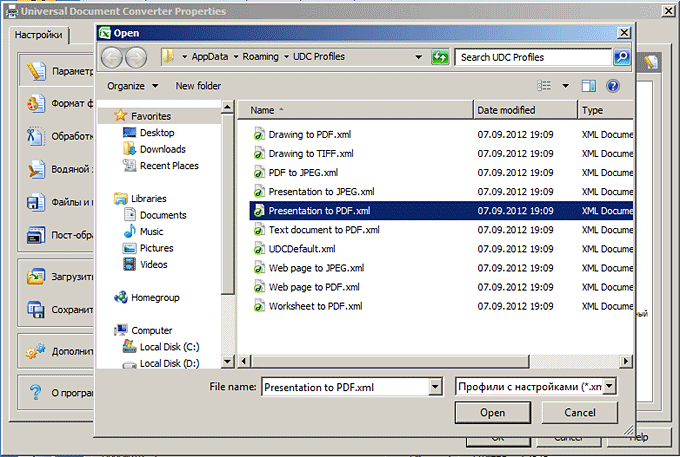Click the New folder toolbar button
680x457 pixels.
[x=198, y=87]
